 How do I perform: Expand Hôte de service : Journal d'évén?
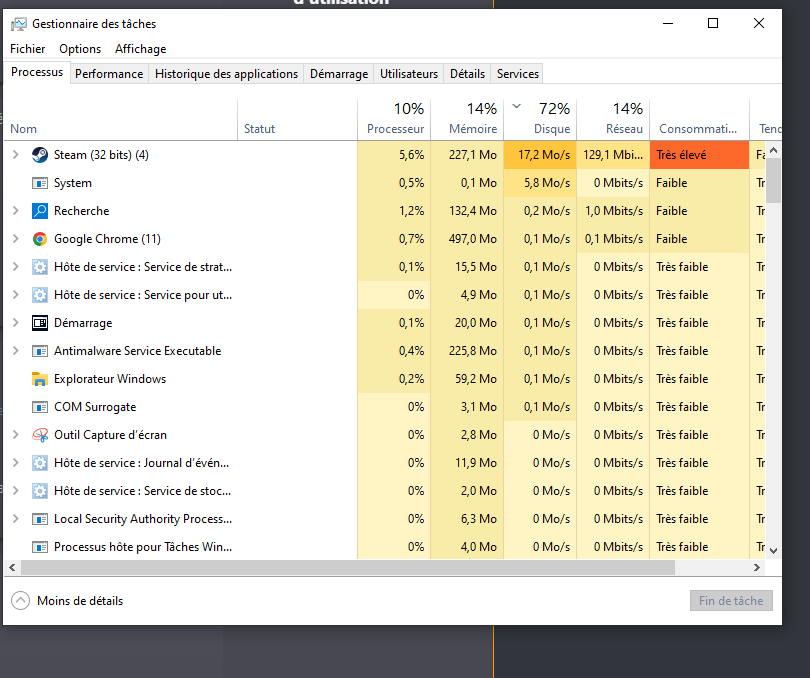click(15, 462)
